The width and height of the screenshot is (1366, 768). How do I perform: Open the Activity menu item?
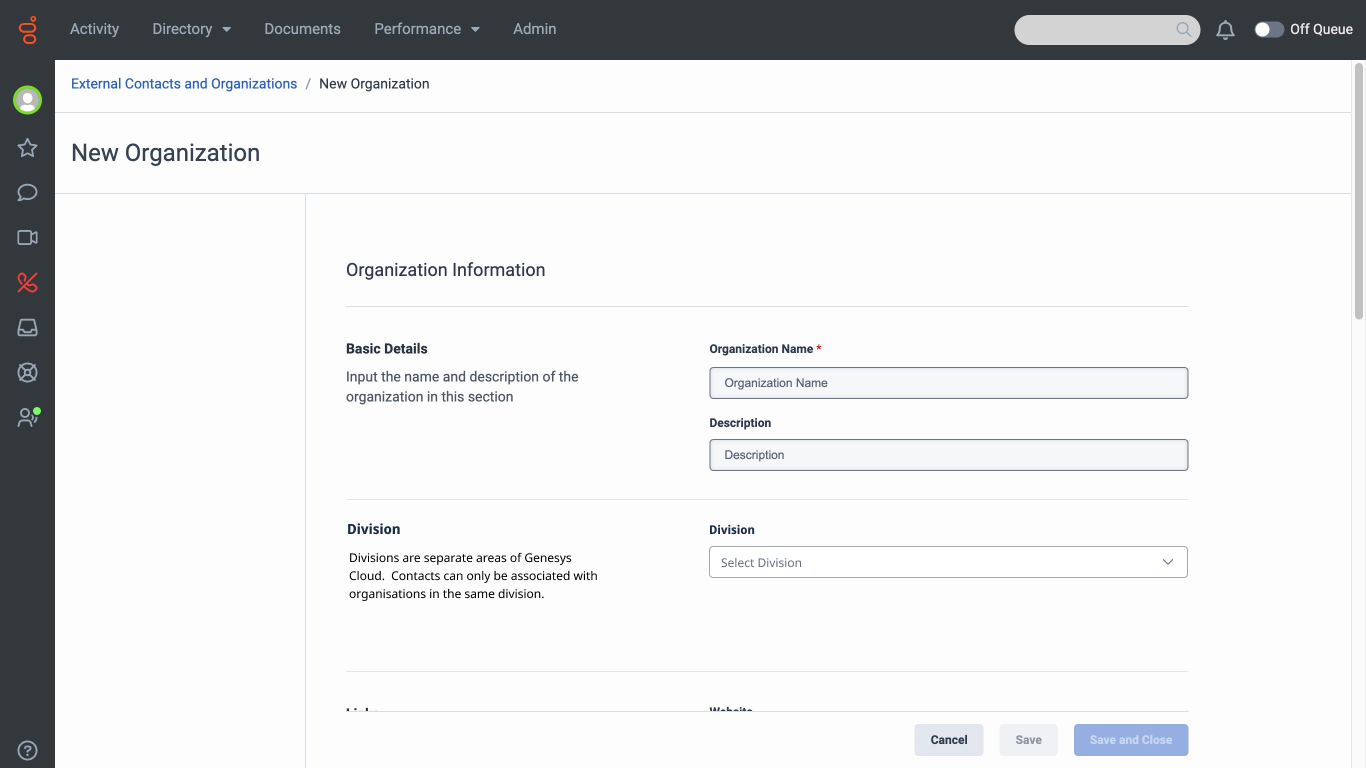coord(94,29)
